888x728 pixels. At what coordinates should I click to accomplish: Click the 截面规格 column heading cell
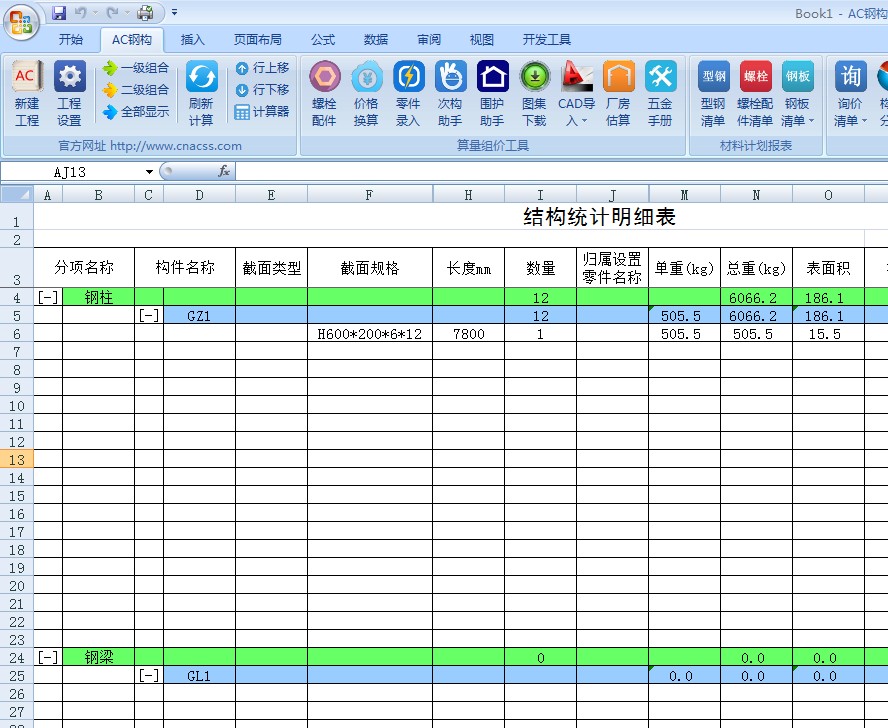370,267
